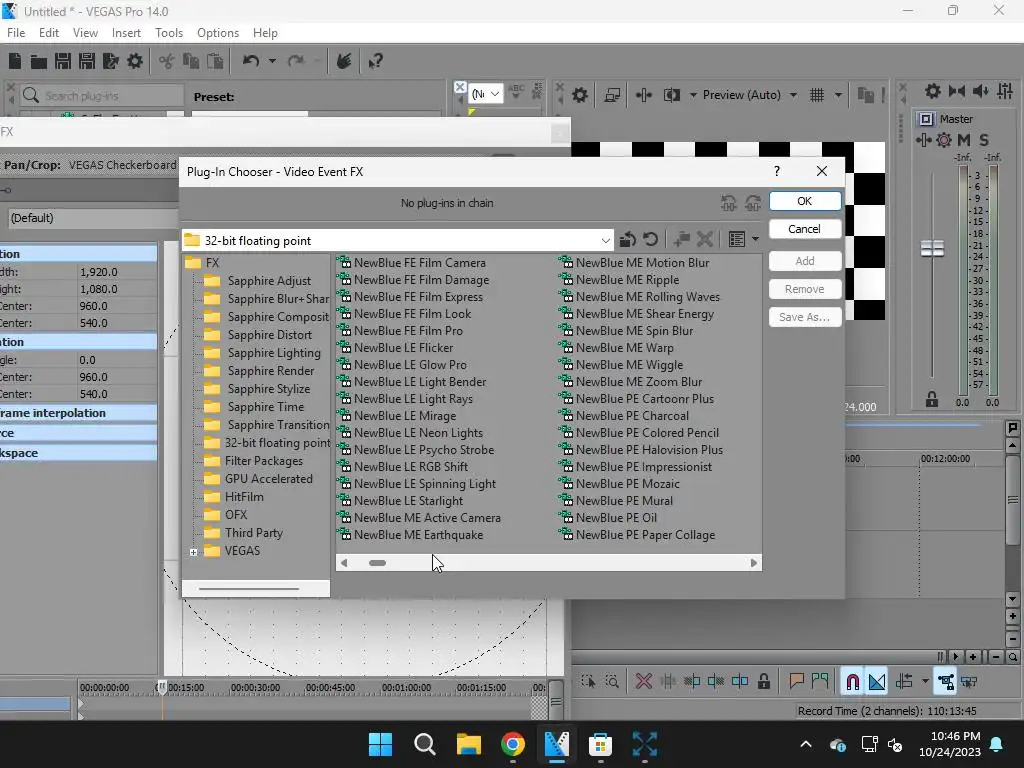Click the help question mark in Plug-In Chooser

tap(776, 171)
